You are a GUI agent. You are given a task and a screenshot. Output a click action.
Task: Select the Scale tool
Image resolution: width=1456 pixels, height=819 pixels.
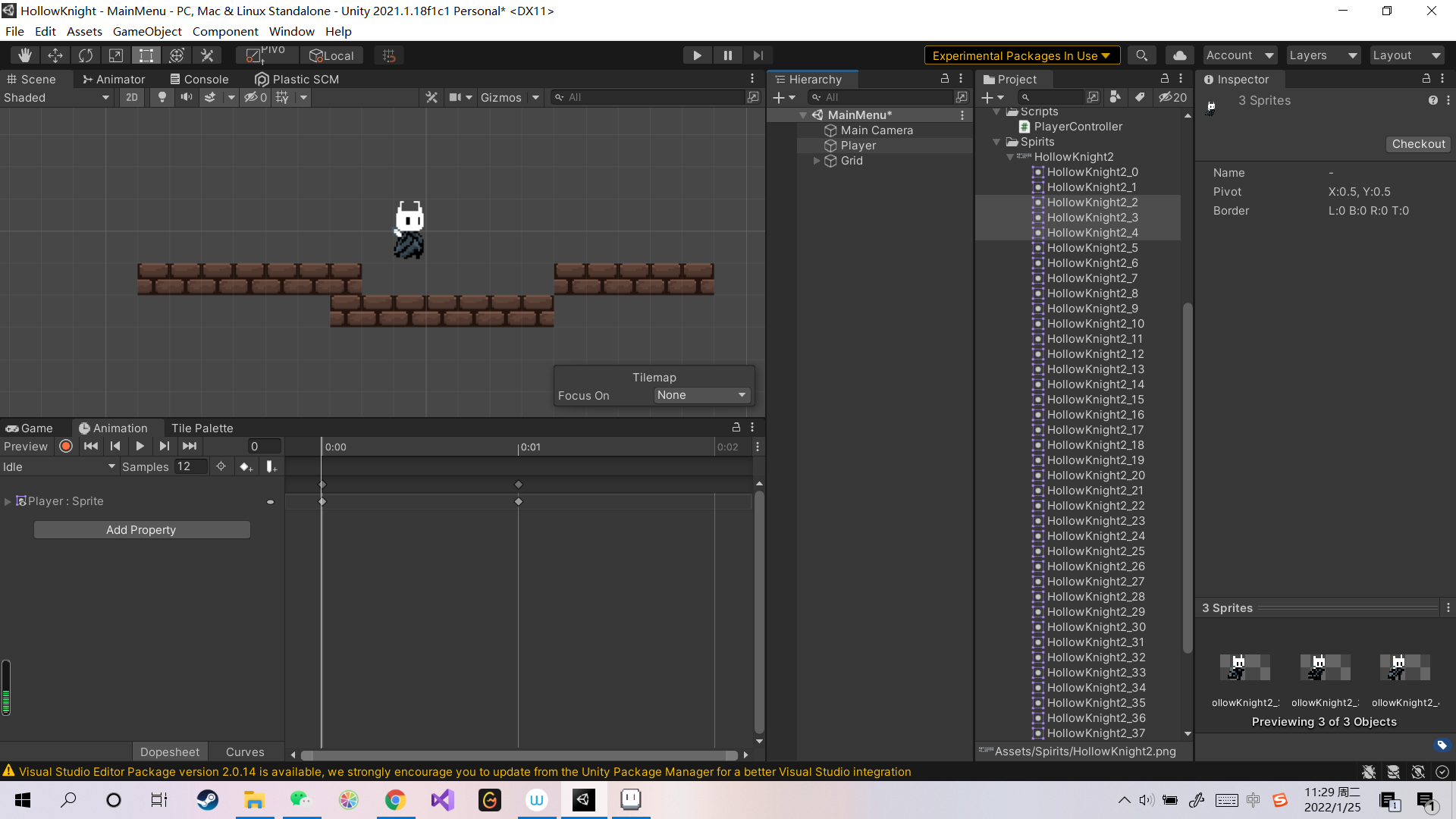116,55
